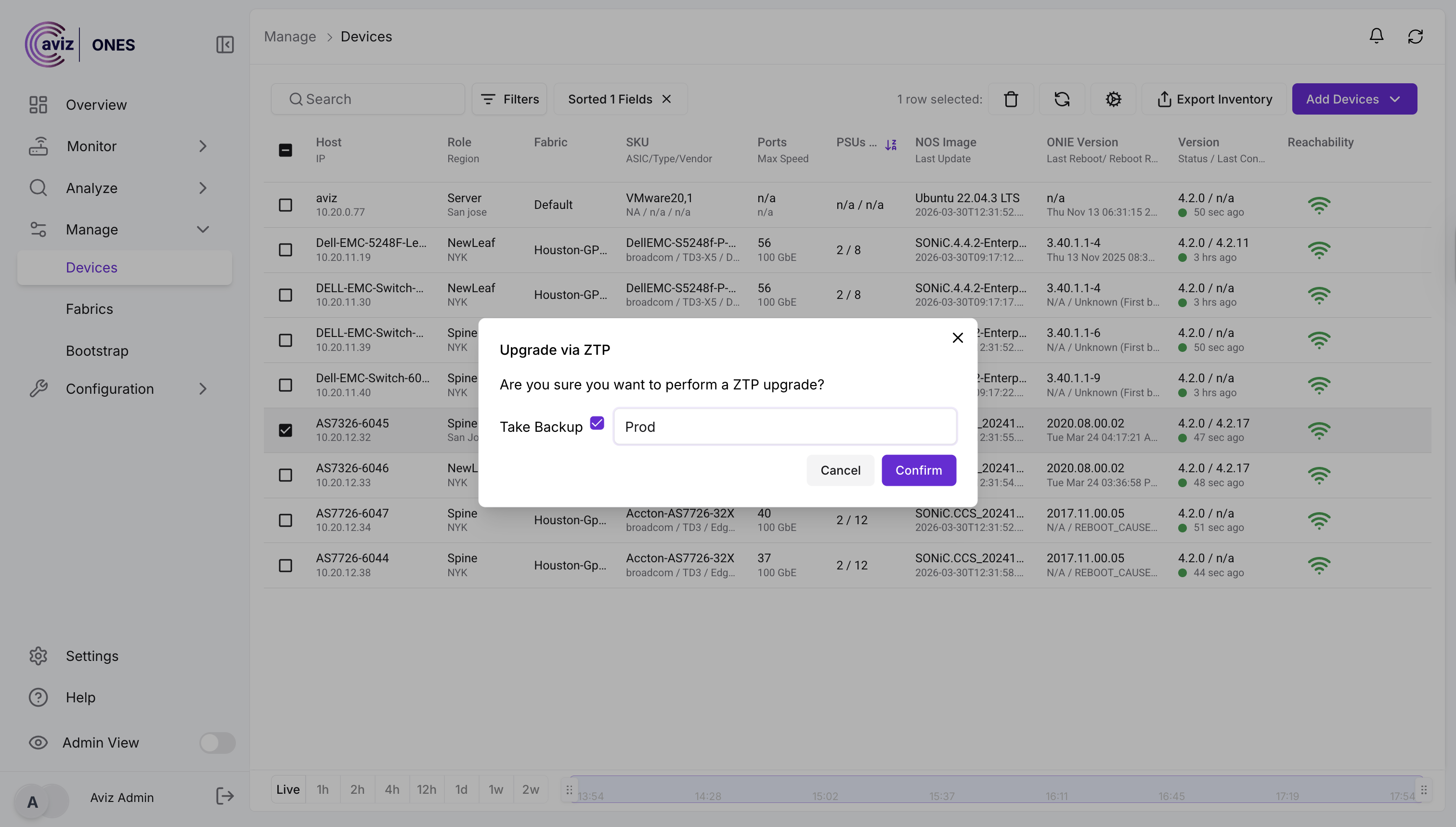The height and width of the screenshot is (827, 1456).
Task: Open the Add Devices dropdown
Action: (1354, 99)
